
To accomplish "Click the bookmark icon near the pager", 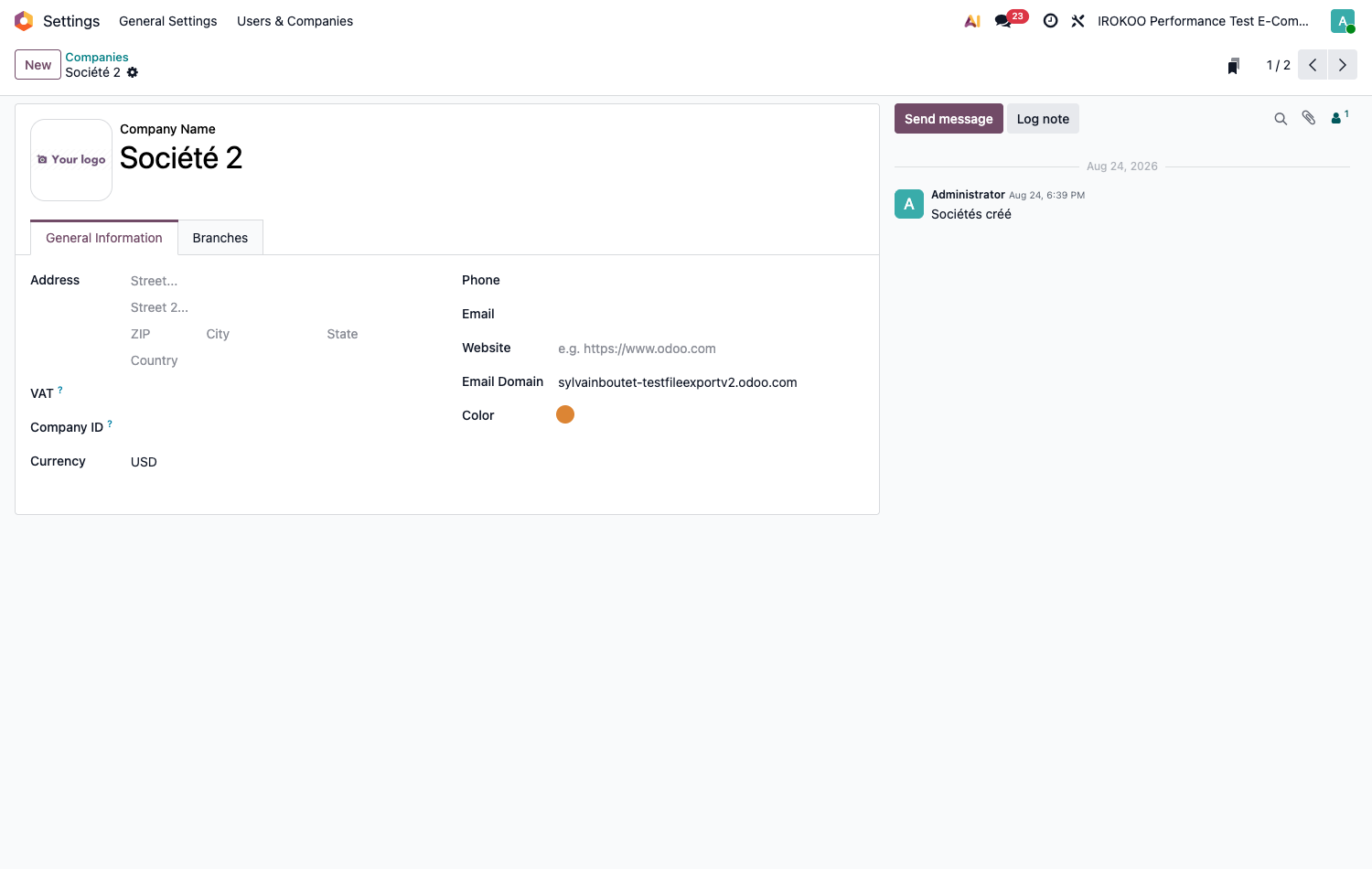I will pos(1234,66).
